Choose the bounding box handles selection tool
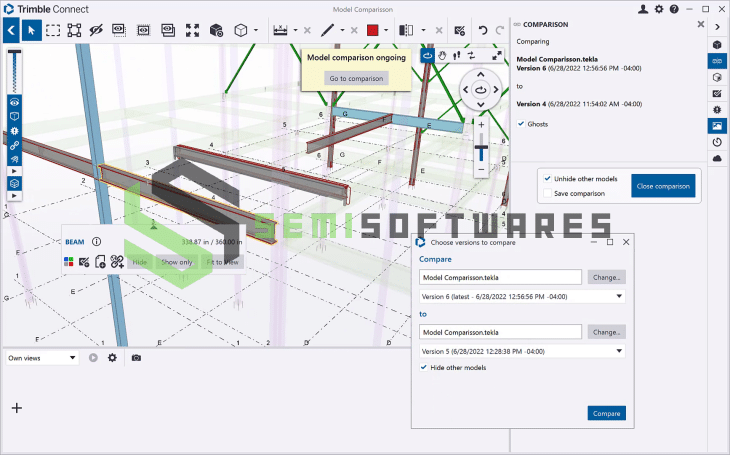This screenshot has height=455, width=730. point(74,31)
